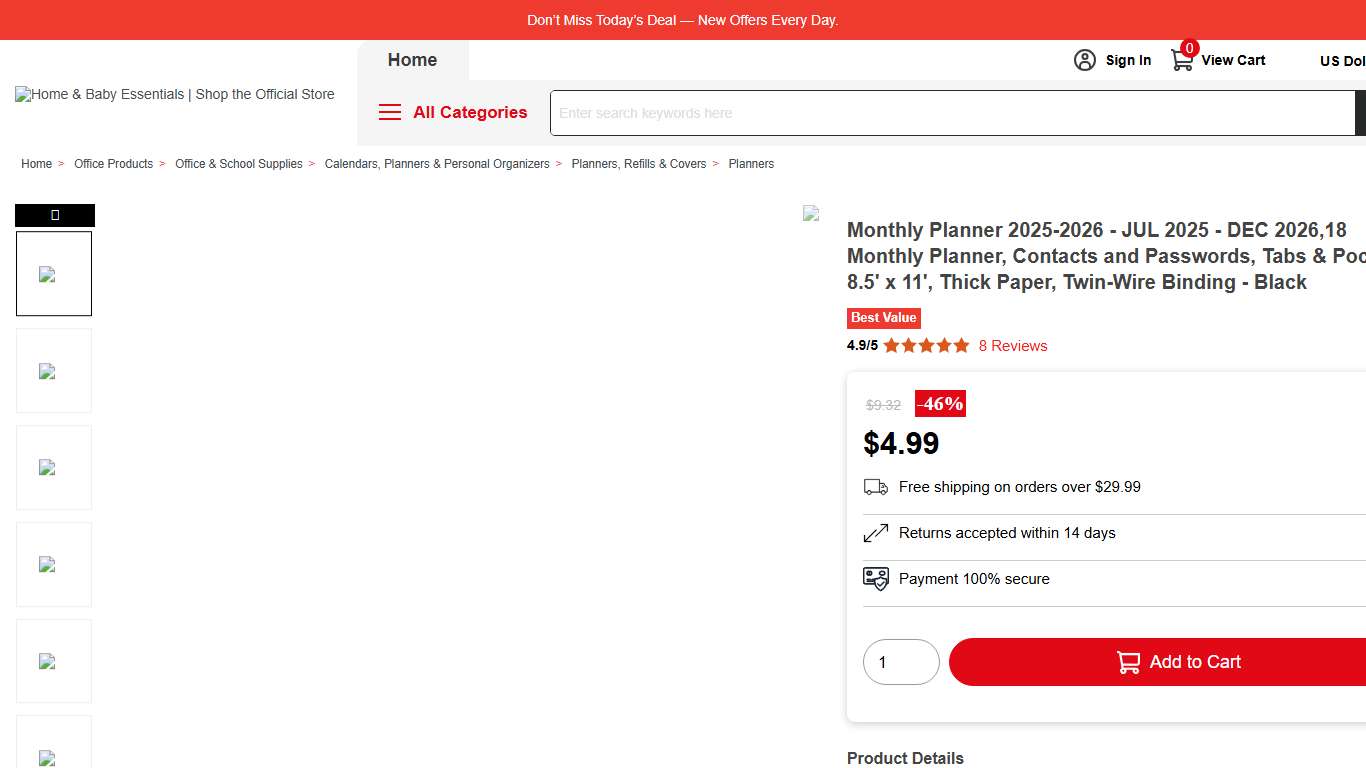Go to Office Products breadcrumb
The width and height of the screenshot is (1366, 768).
113,164
